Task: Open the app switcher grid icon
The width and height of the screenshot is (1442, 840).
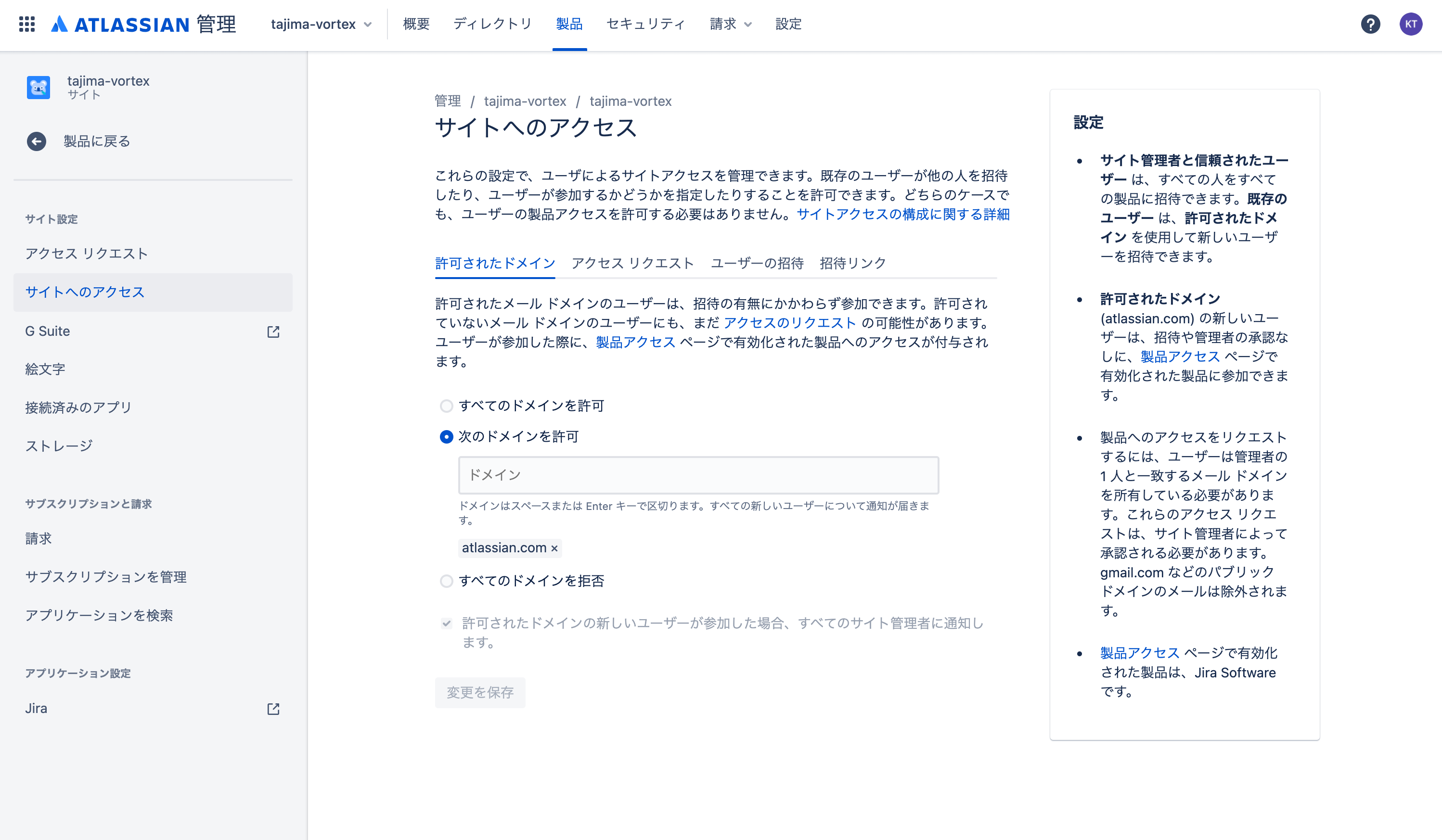Action: 27,24
